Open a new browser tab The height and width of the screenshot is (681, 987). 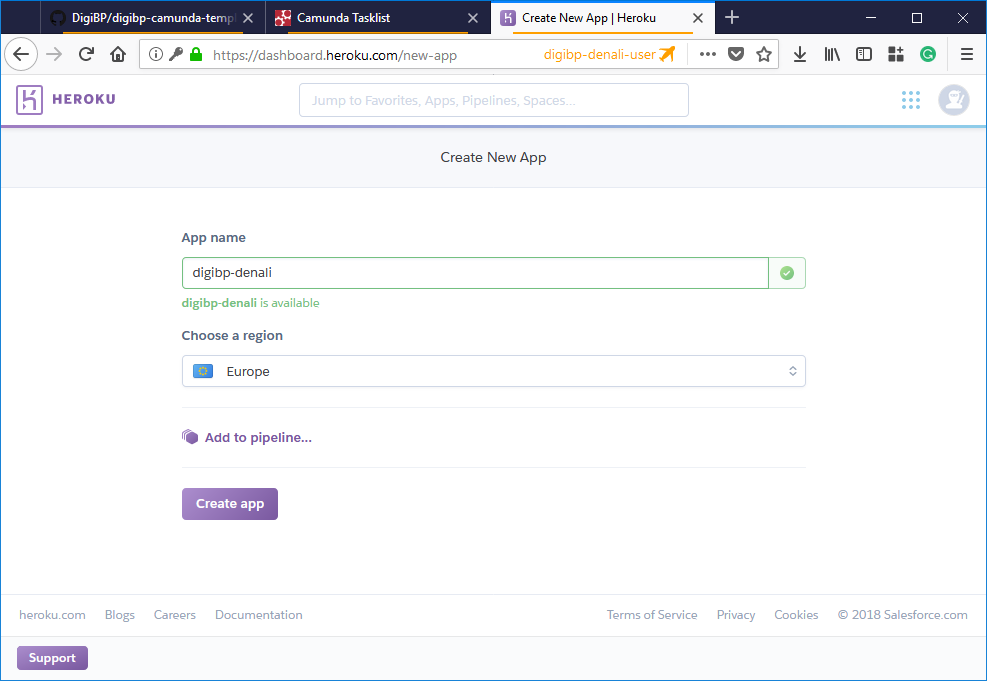point(731,18)
